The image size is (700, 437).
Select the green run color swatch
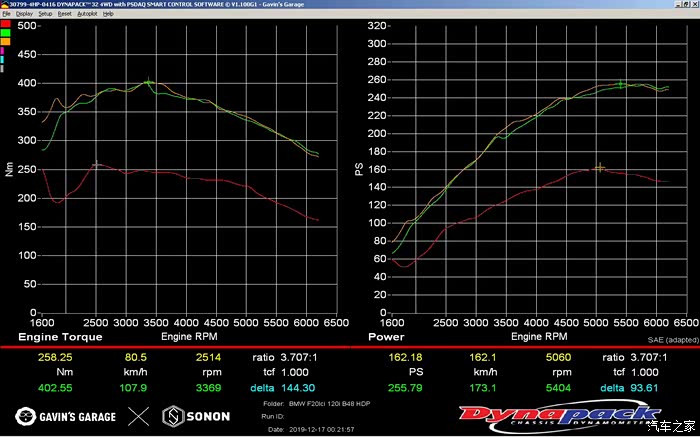pyautogui.click(x=4, y=33)
